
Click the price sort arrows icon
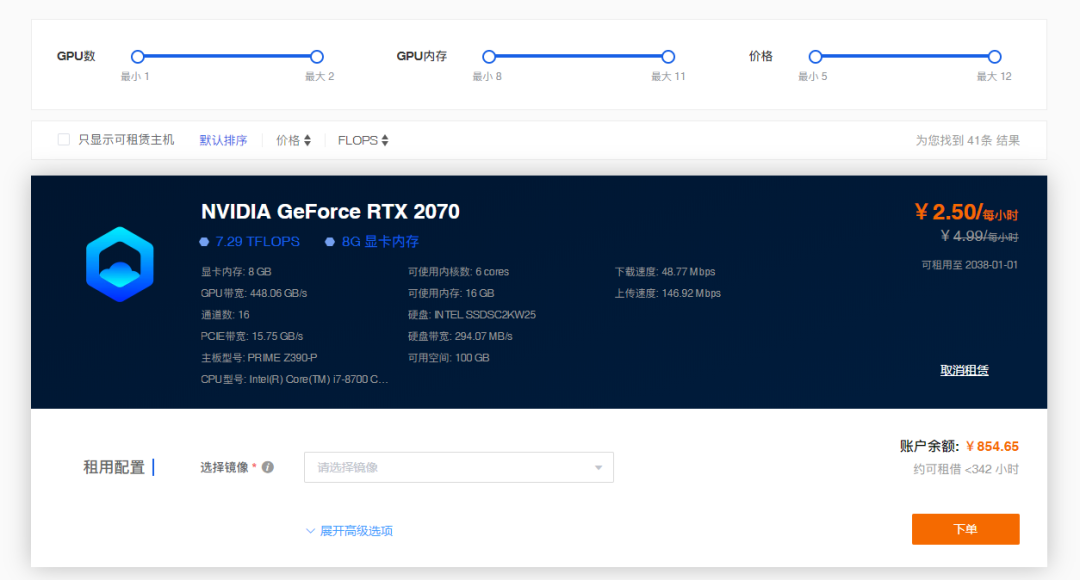(x=307, y=141)
